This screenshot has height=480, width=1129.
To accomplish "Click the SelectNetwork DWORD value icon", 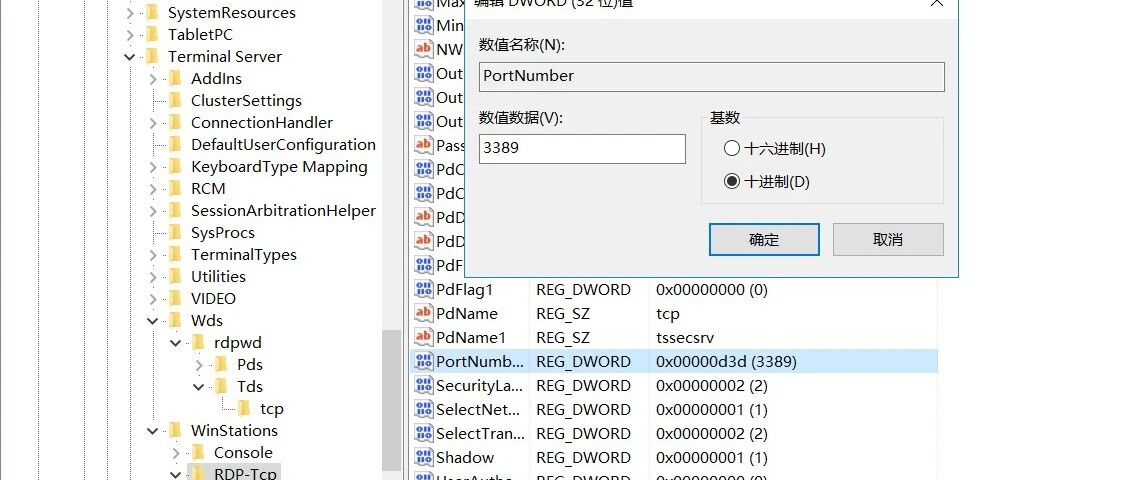I will tap(423, 409).
